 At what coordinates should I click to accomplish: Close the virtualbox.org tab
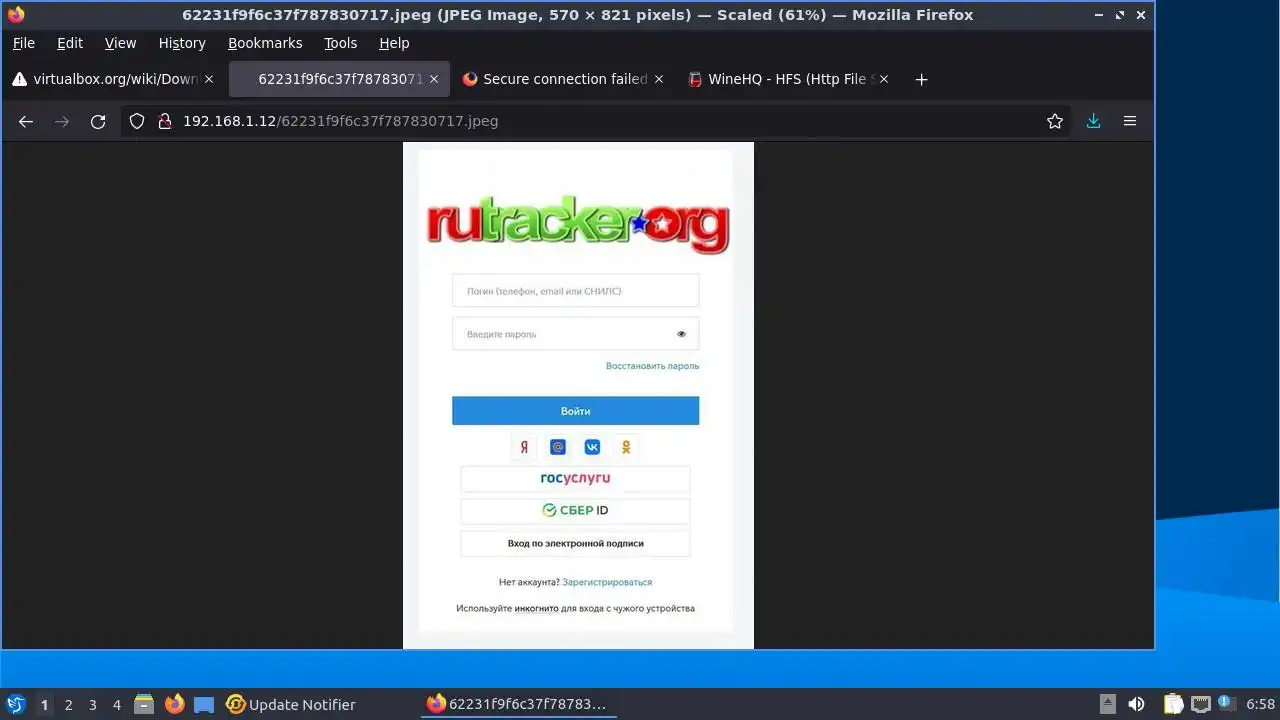[209, 79]
